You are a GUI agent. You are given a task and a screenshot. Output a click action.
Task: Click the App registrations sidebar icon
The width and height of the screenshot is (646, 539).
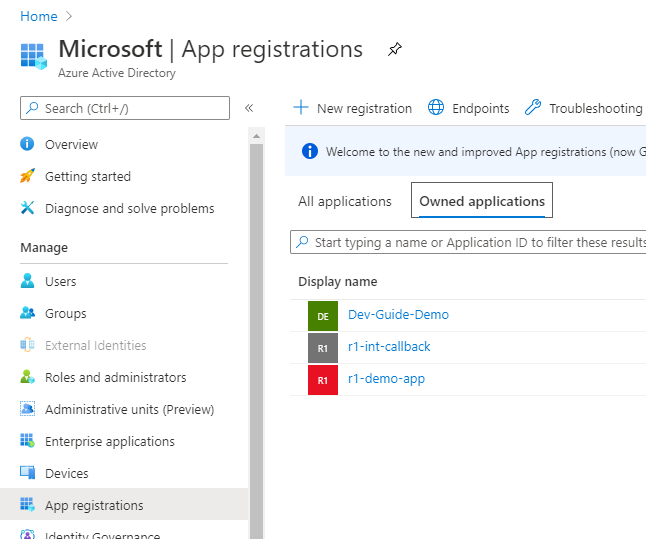pyautogui.click(x=27, y=504)
